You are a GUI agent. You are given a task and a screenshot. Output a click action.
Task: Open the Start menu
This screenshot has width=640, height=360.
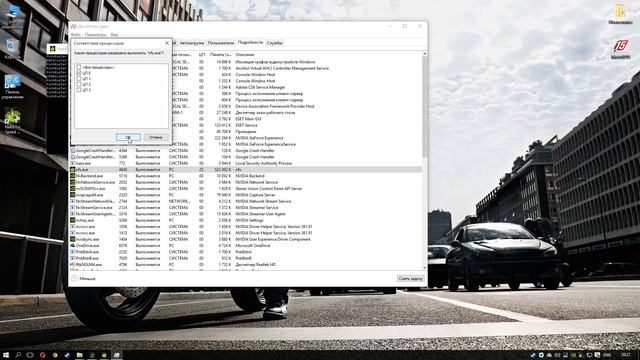[x=6, y=355]
